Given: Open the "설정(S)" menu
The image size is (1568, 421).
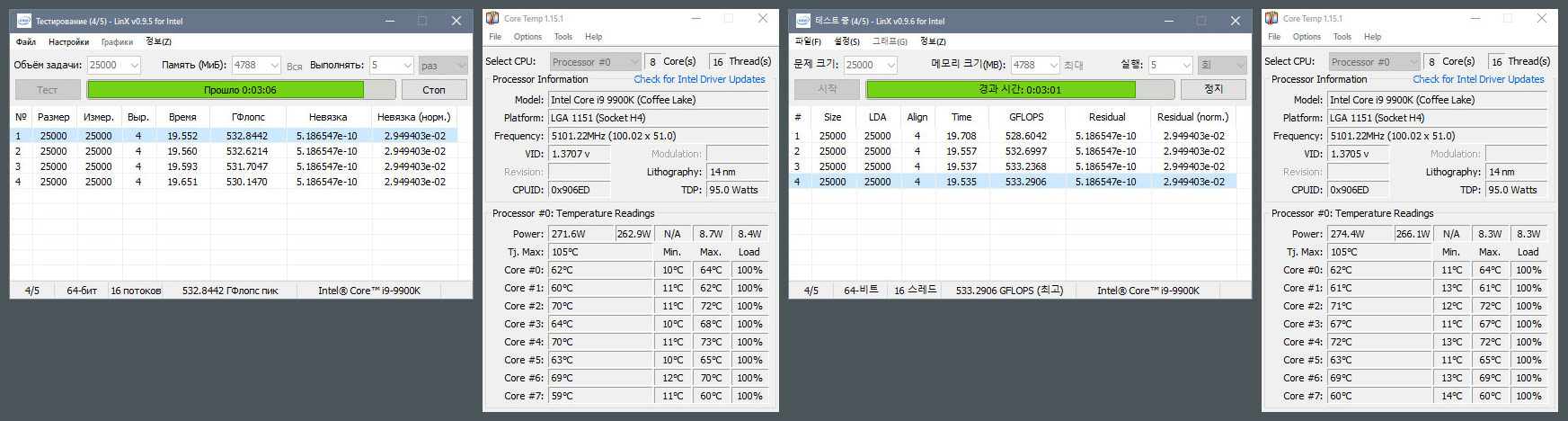Looking at the screenshot, I should click(x=846, y=41).
